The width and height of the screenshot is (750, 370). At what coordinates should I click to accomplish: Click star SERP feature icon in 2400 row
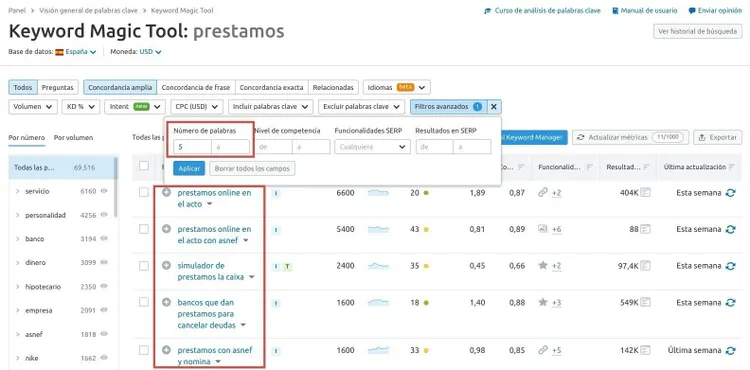click(x=542, y=265)
